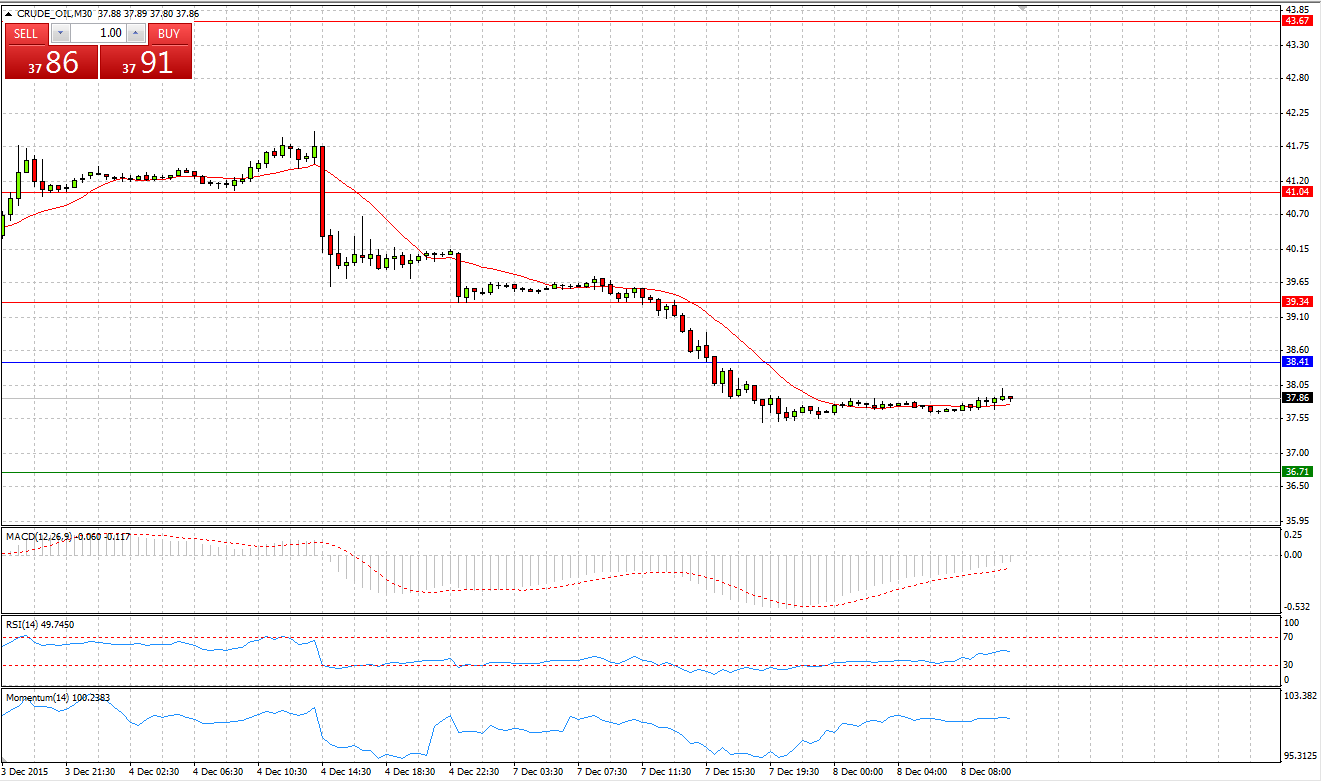Click the 7 Dec 15:30 time label
The width and height of the screenshot is (1321, 782).
[731, 772]
